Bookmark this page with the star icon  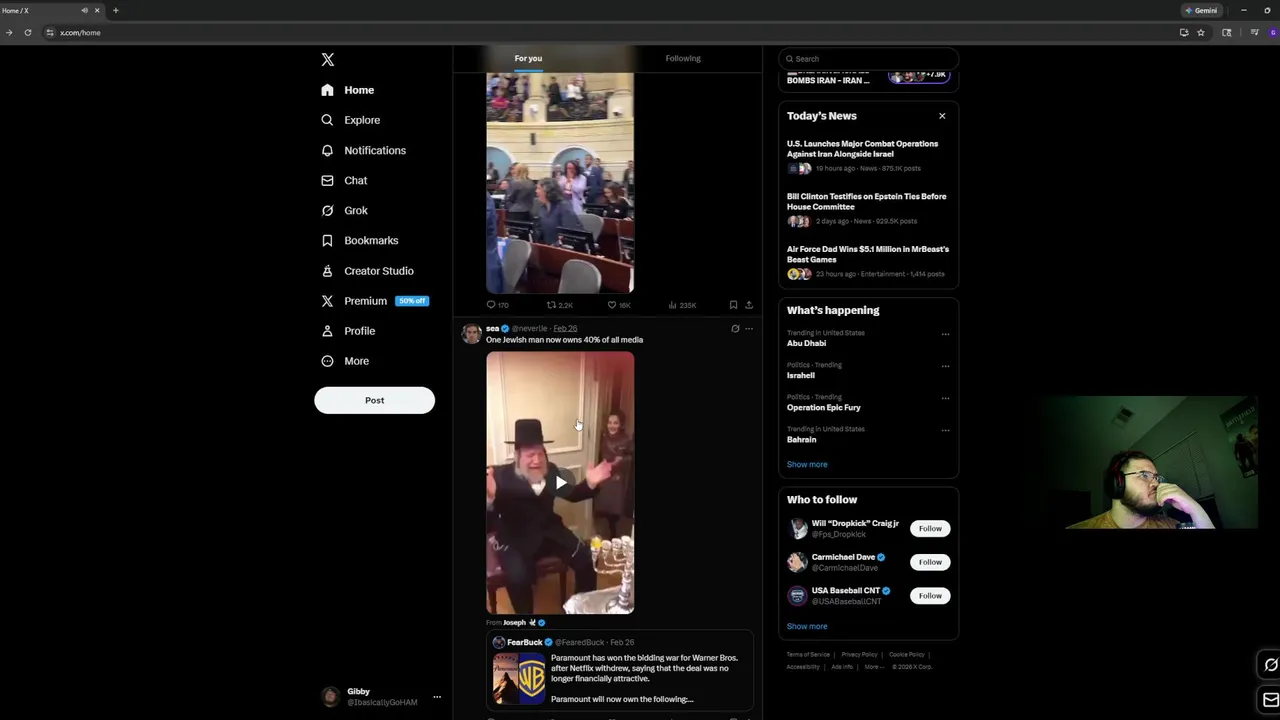coord(1201,32)
